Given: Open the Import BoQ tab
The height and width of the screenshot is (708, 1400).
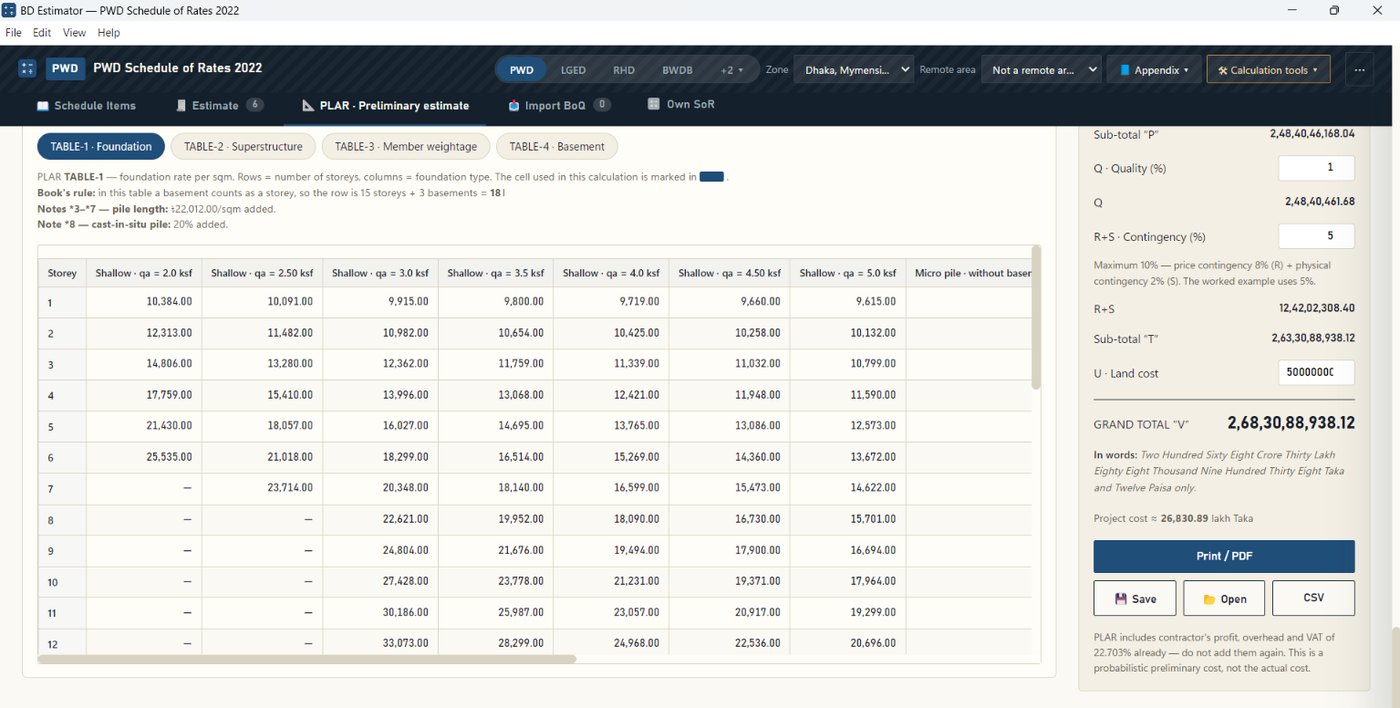Looking at the screenshot, I should point(559,105).
